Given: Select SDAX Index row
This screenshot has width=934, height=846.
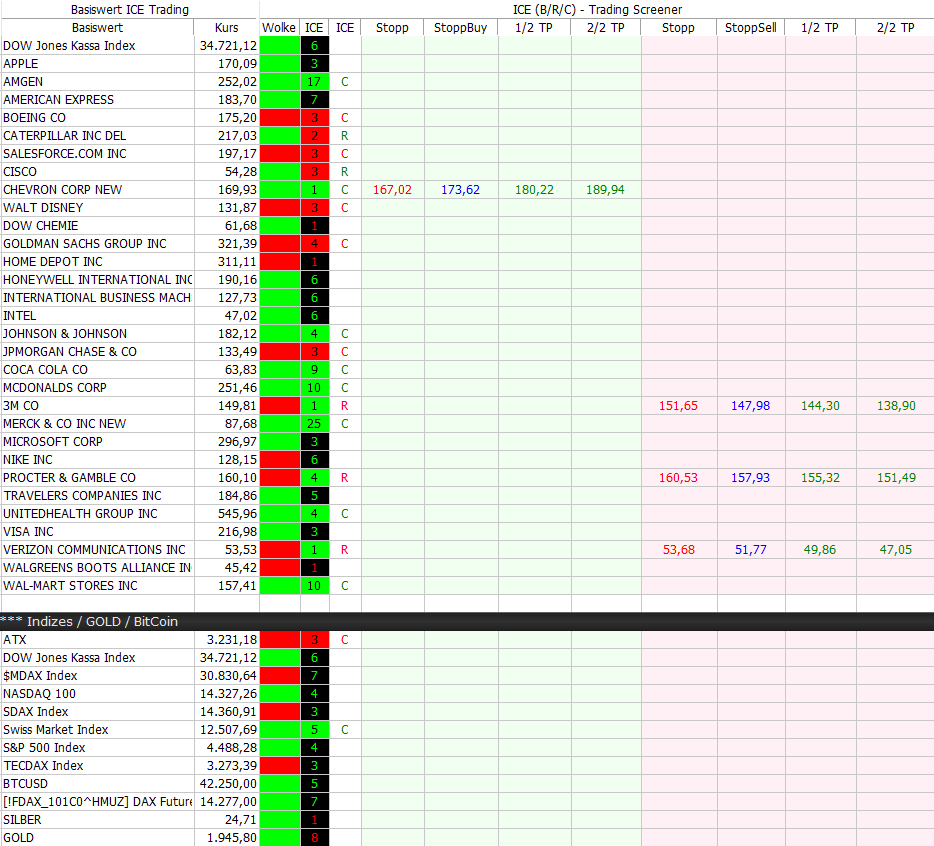Looking at the screenshot, I should (36, 712).
